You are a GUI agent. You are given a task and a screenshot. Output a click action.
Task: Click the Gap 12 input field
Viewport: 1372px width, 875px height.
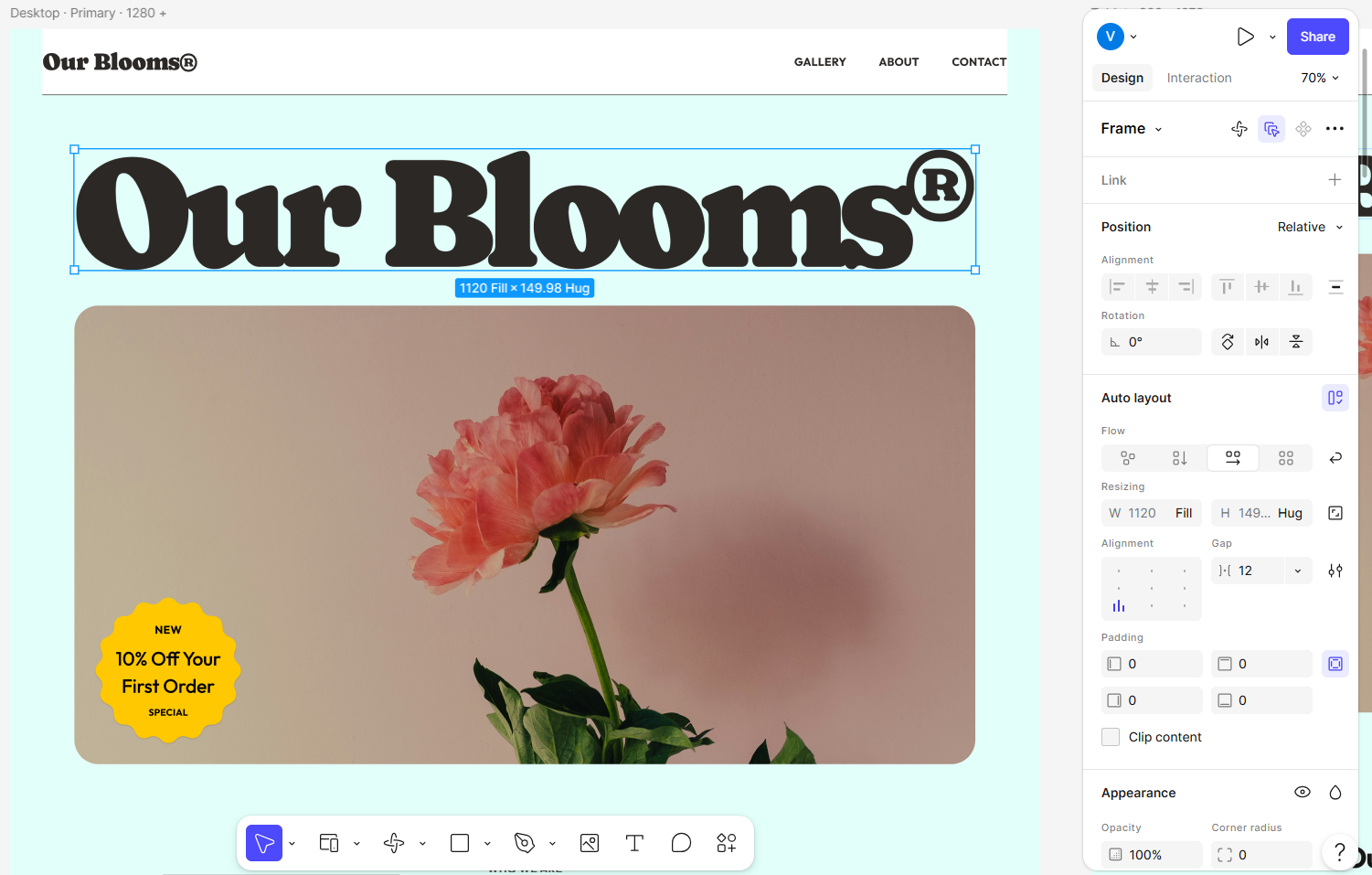tap(1248, 571)
